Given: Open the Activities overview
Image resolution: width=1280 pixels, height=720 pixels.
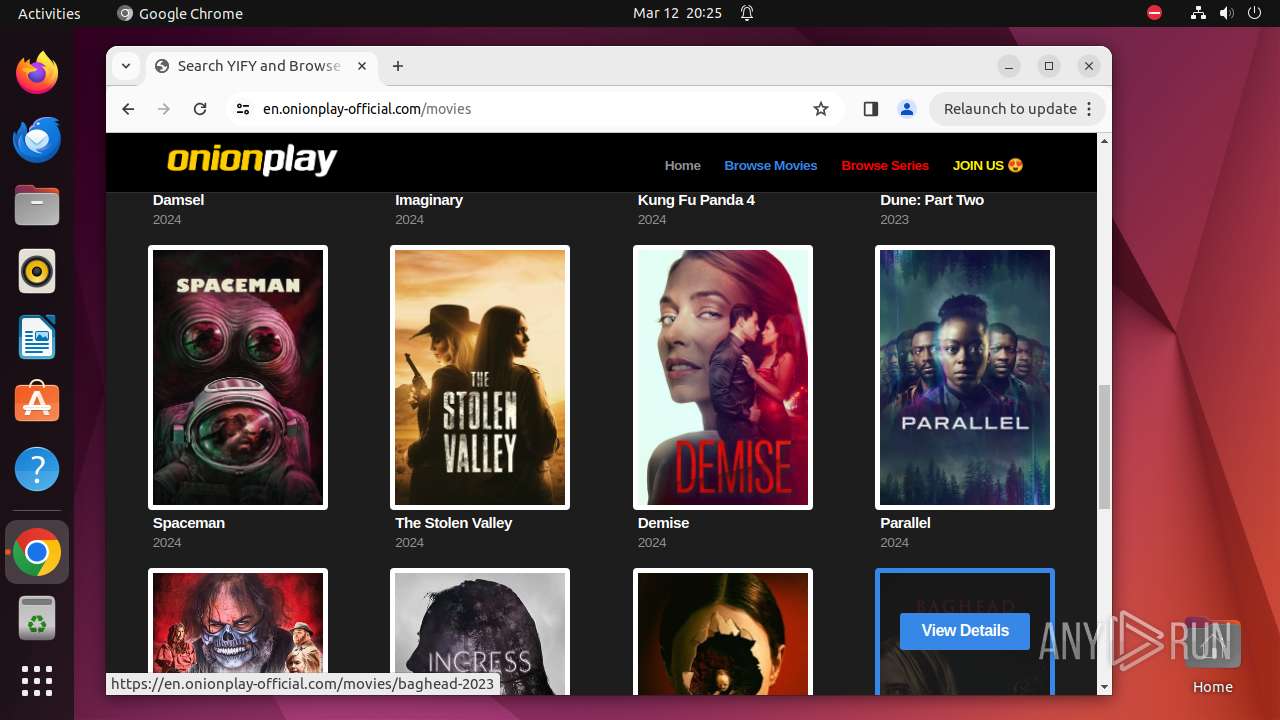Looking at the screenshot, I should click(49, 13).
